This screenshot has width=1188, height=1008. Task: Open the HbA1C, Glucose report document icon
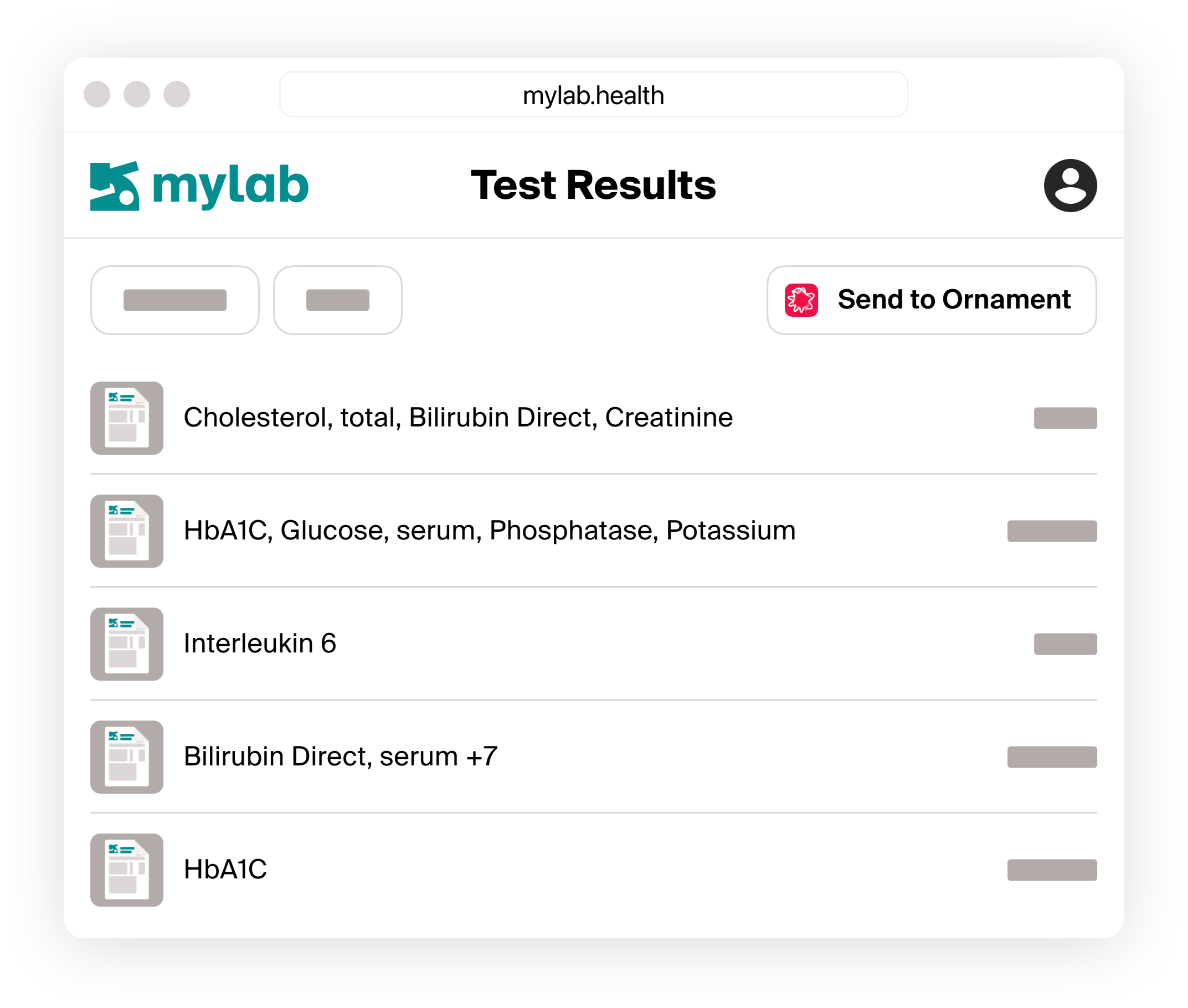pos(127,531)
